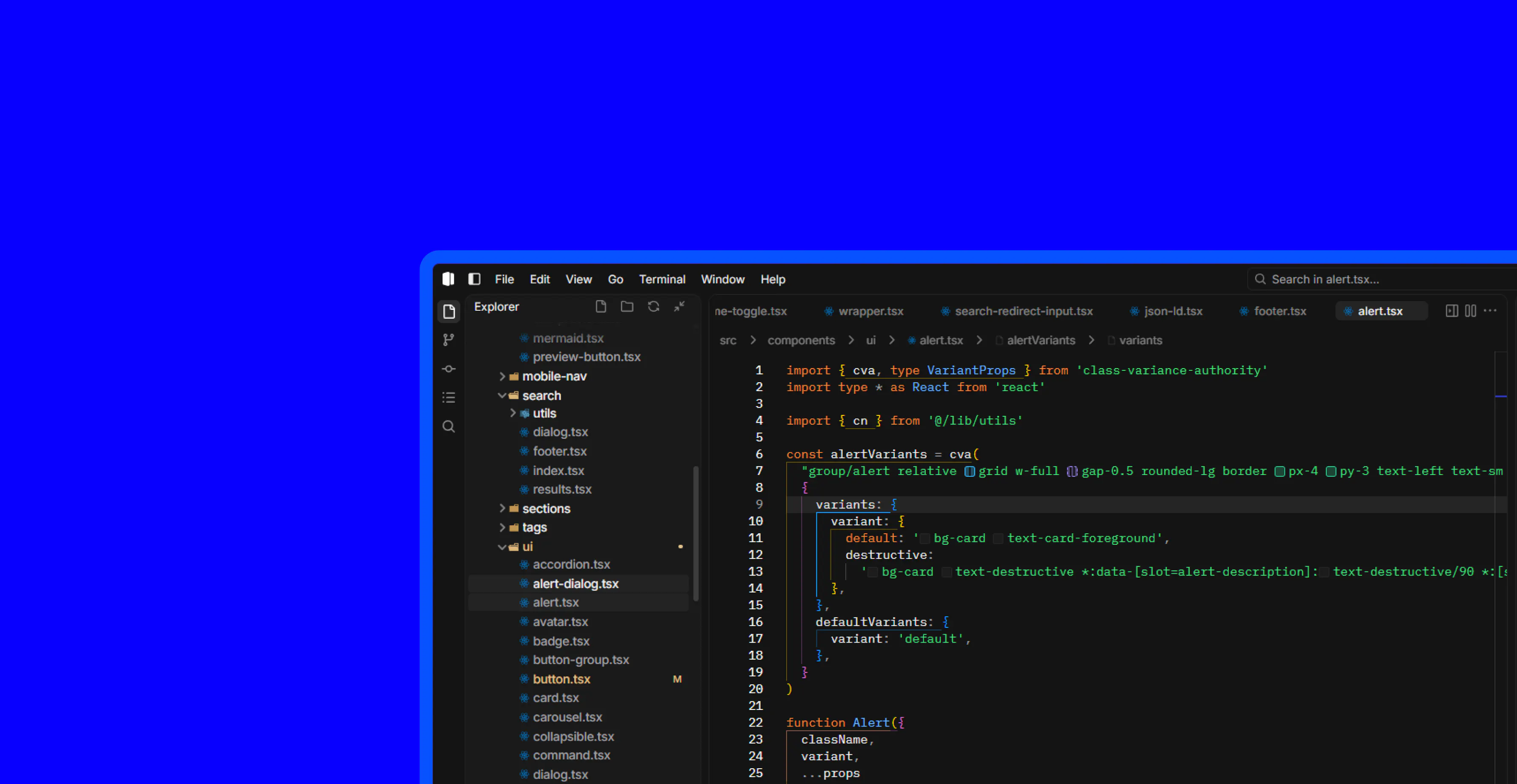Viewport: 1517px width, 784px height.
Task: Open alert-dialog.tsx in the file tree
Action: pyautogui.click(x=578, y=584)
